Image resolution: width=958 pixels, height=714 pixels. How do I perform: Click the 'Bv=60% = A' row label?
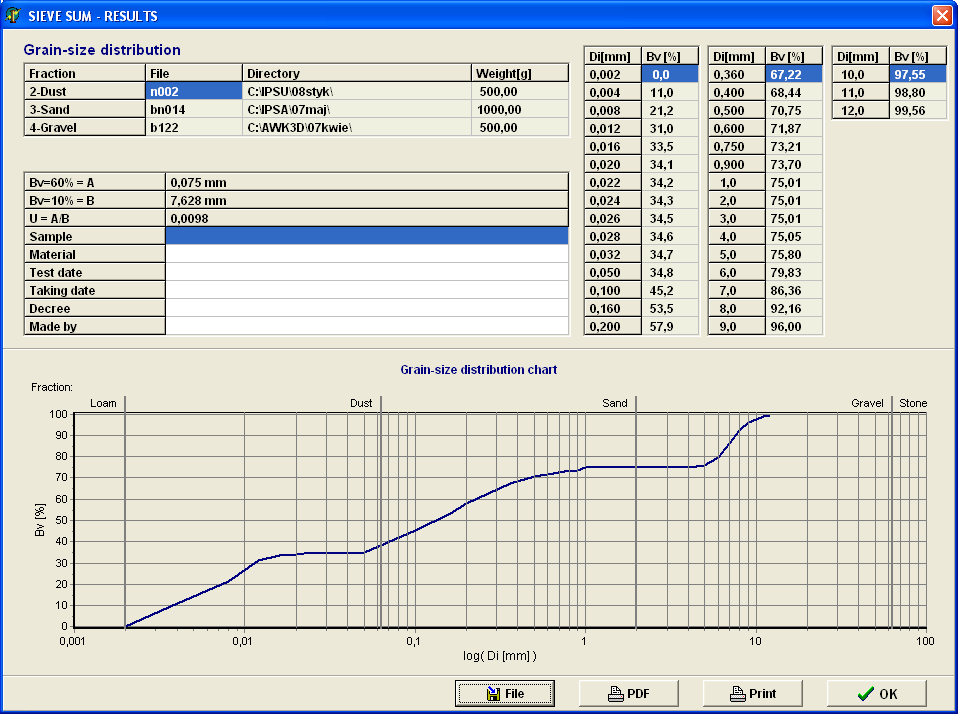click(95, 182)
